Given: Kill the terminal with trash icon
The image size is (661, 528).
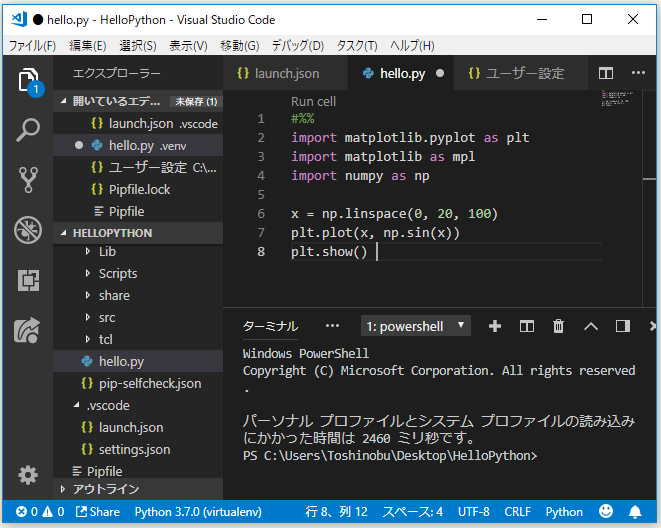Looking at the screenshot, I should pyautogui.click(x=558, y=326).
